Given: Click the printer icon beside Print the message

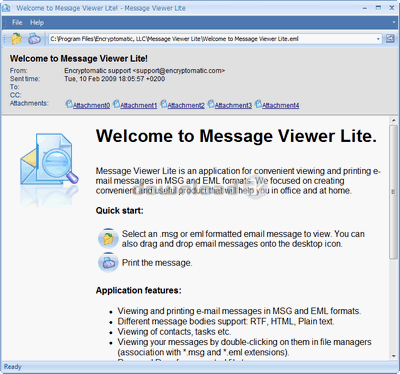Looking at the screenshot, I should (x=108, y=262).
